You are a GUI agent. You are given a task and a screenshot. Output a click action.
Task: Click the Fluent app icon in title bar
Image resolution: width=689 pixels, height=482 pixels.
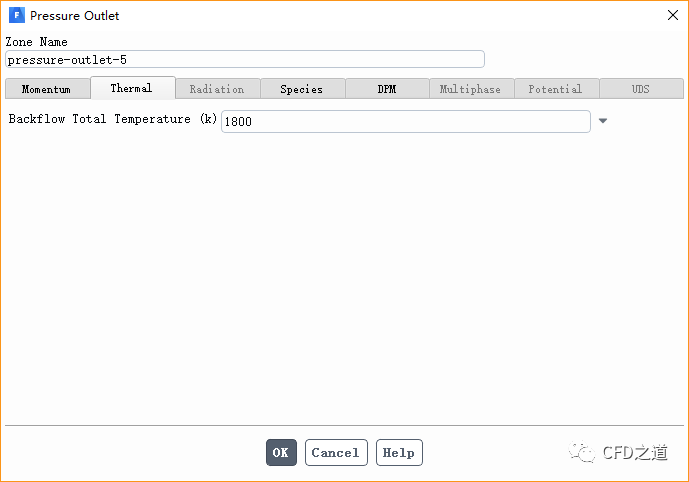point(16,16)
